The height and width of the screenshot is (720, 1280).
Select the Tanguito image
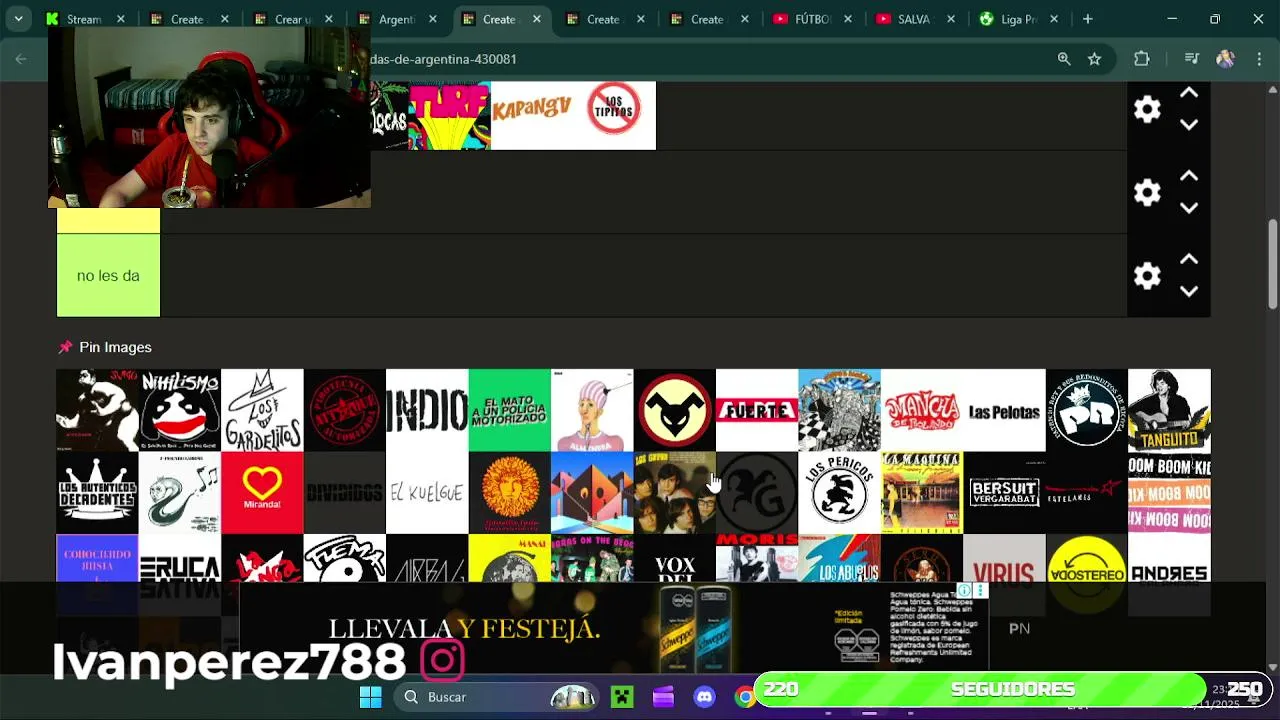pyautogui.click(x=1169, y=410)
